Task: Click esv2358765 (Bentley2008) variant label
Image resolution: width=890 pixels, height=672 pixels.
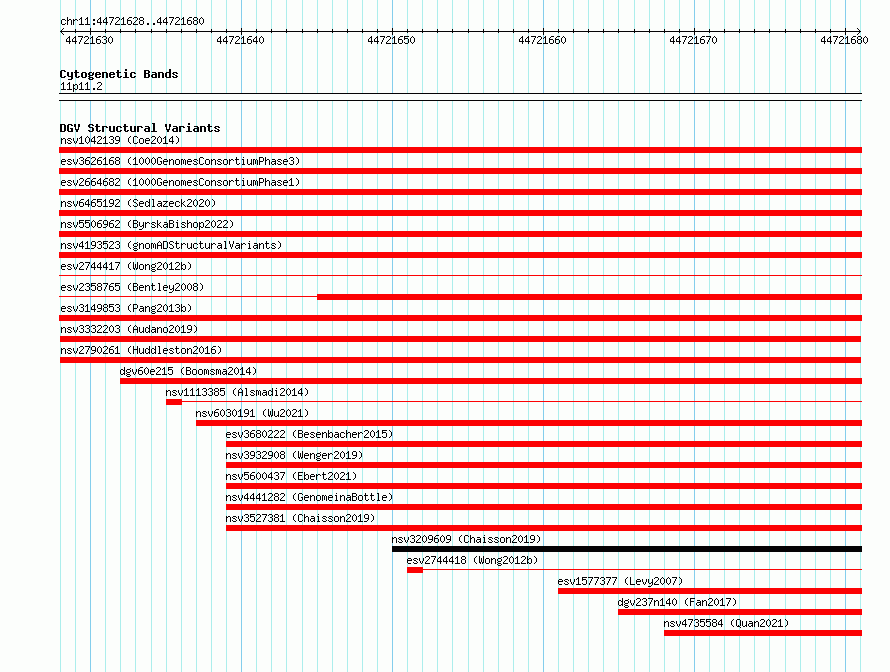Action: tap(132, 287)
